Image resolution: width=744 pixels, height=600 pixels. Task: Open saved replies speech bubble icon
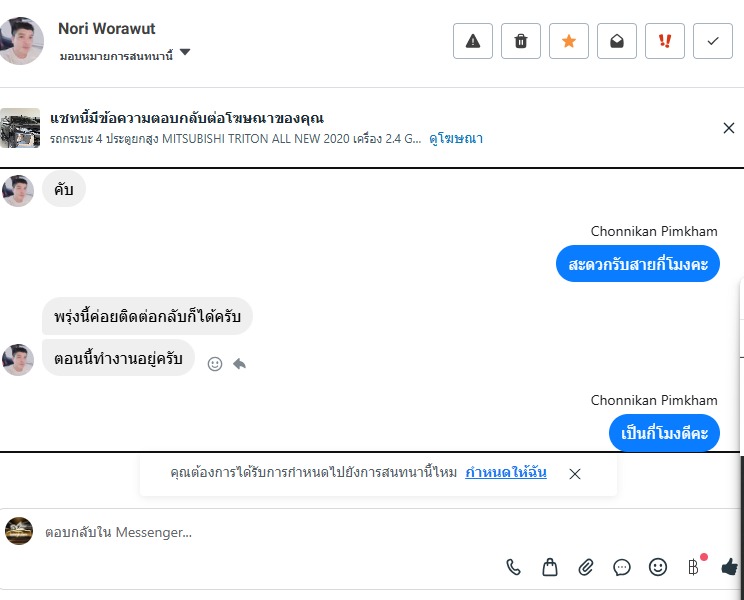pos(622,567)
